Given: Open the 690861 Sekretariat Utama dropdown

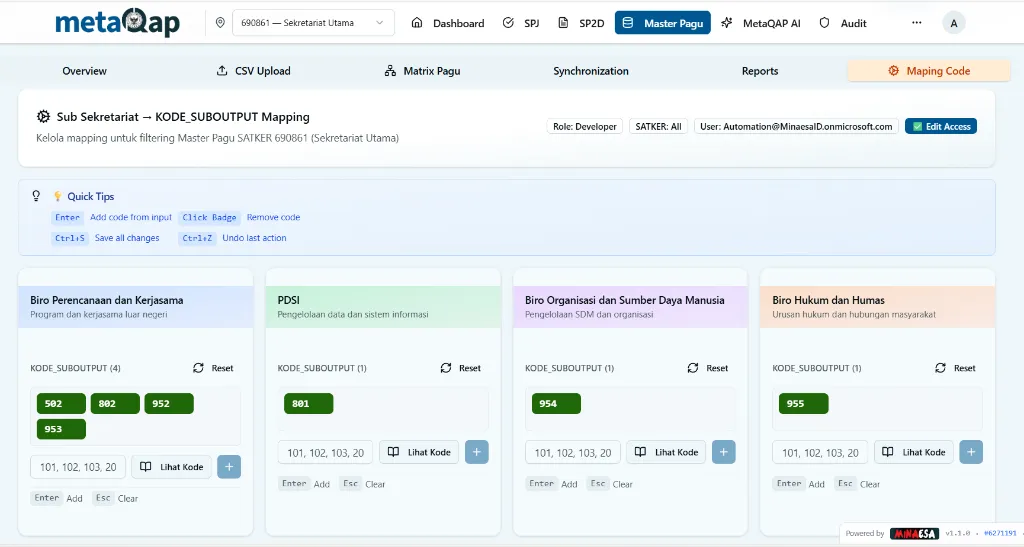Looking at the screenshot, I should pos(312,23).
